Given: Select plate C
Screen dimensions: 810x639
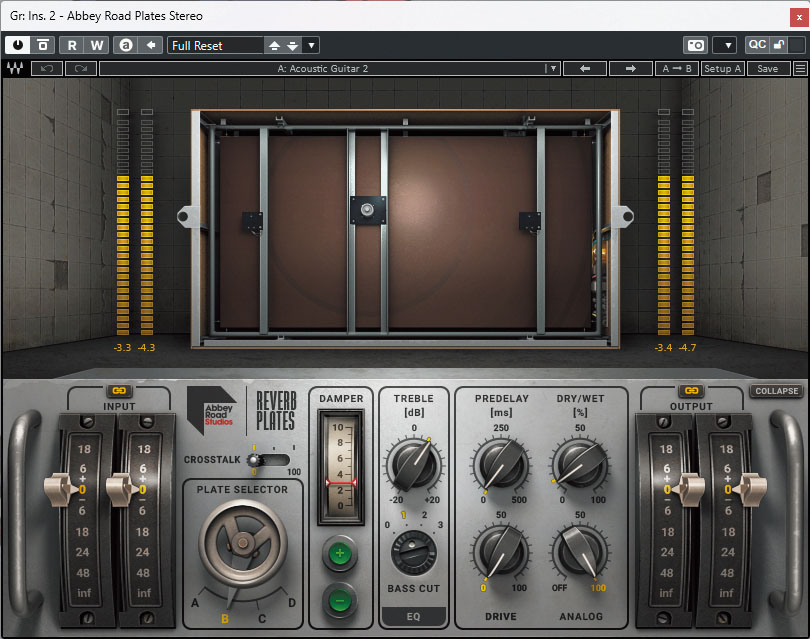Looking at the screenshot, I should (x=262, y=618).
